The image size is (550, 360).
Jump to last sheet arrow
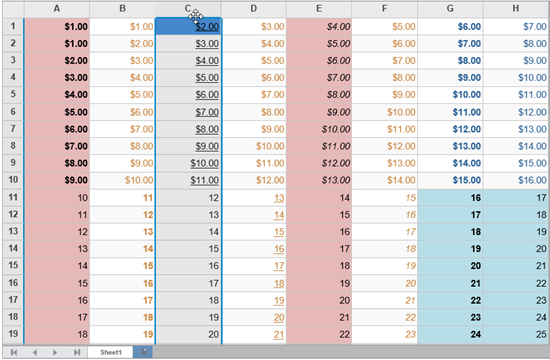click(77, 352)
